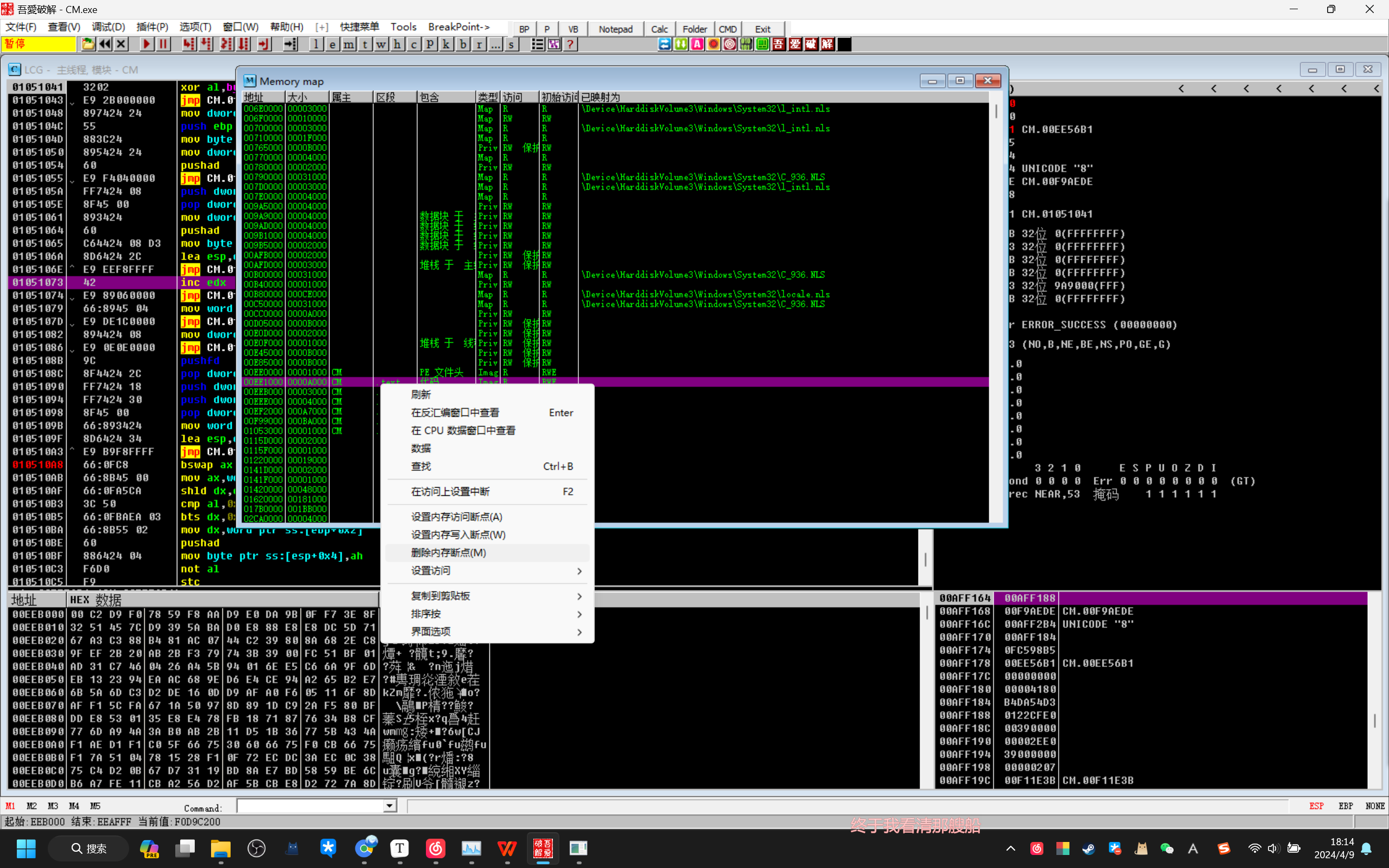Choose 设置内存访问断点(A) in context menu

click(x=487, y=516)
